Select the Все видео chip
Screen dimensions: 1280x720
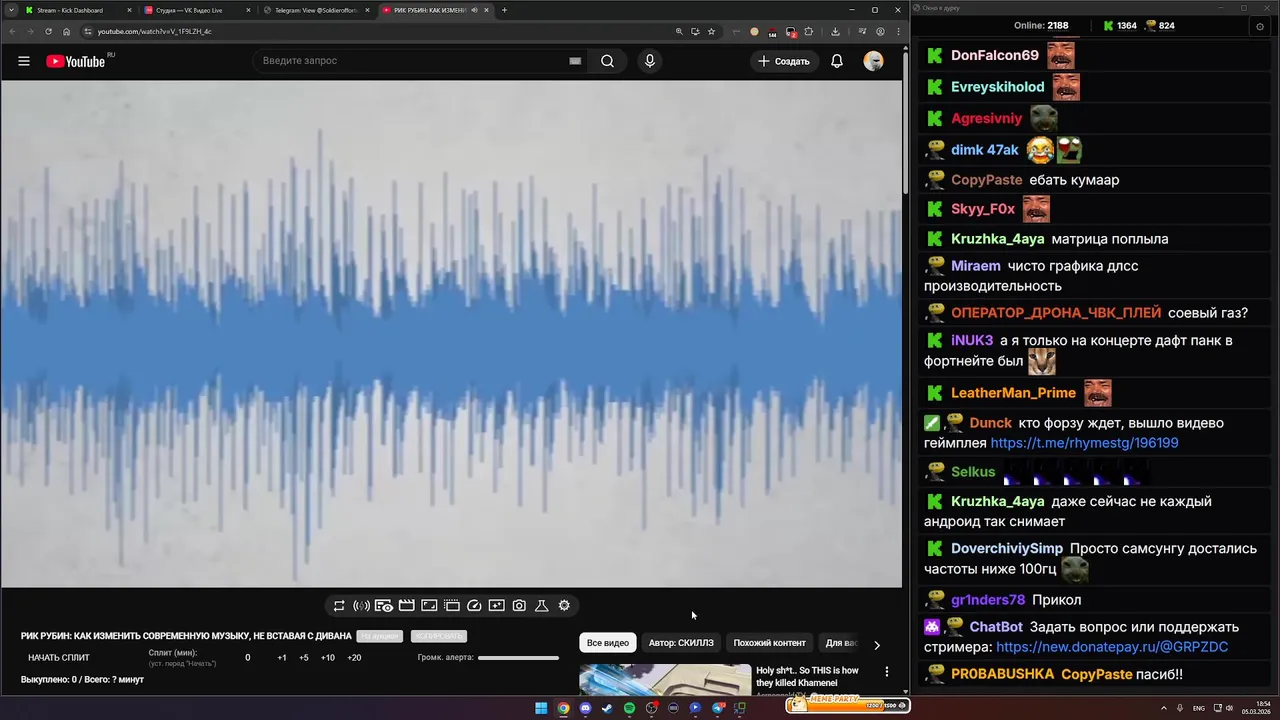point(608,643)
